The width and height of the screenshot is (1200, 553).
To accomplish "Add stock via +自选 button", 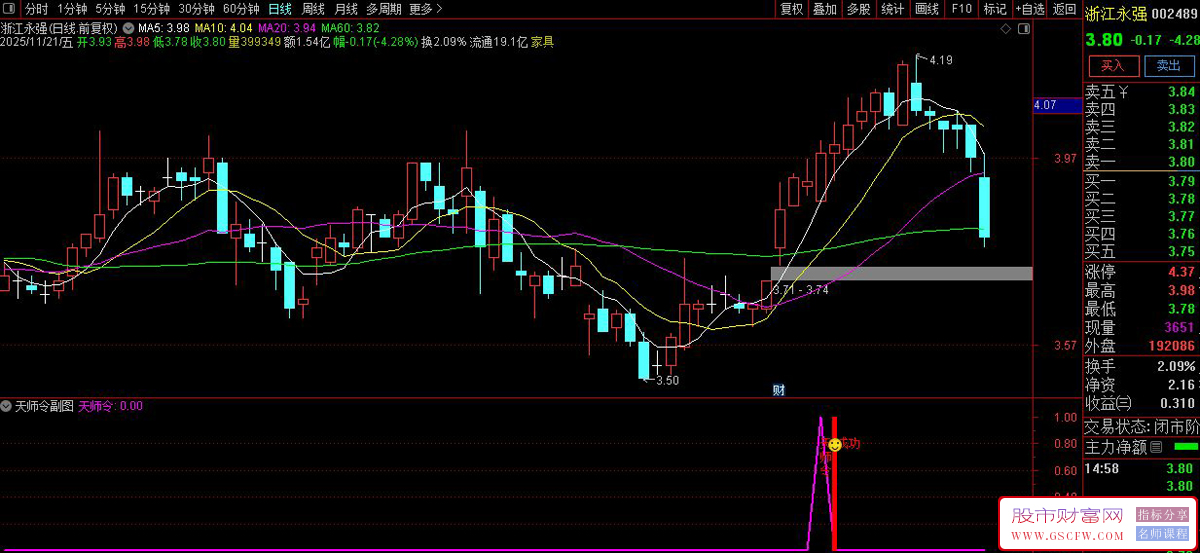I will point(1029,9).
